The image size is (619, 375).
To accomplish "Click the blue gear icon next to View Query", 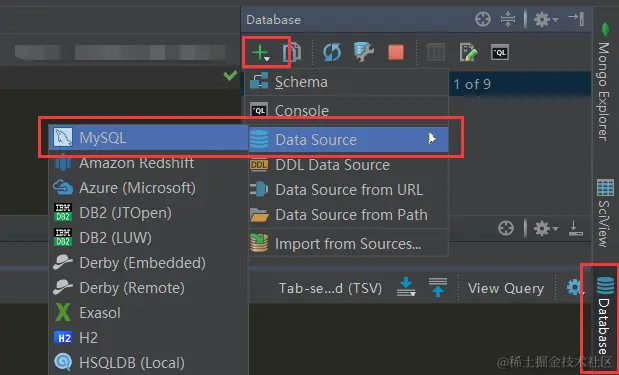I will [574, 287].
